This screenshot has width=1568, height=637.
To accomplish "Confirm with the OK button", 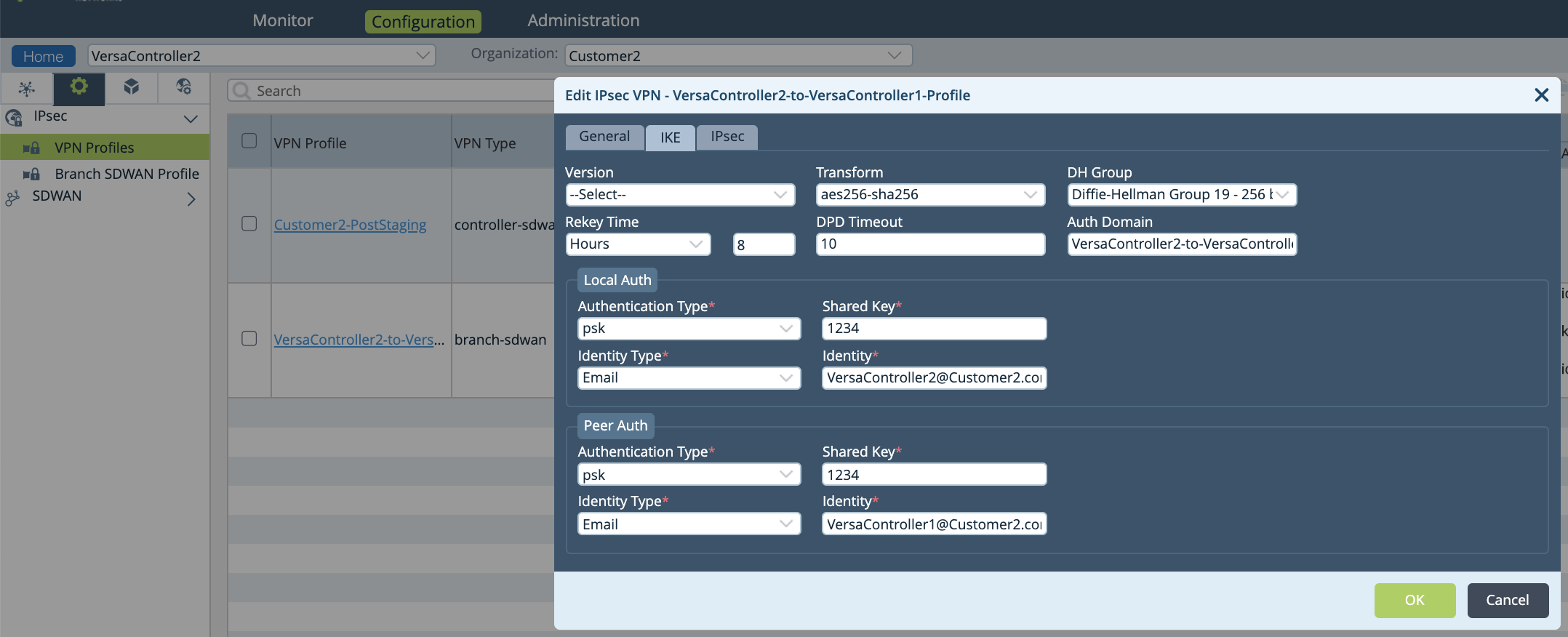I will (x=1415, y=601).
